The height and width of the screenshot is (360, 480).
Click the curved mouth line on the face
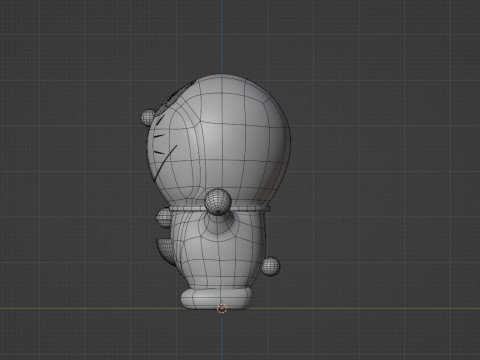(x=165, y=163)
